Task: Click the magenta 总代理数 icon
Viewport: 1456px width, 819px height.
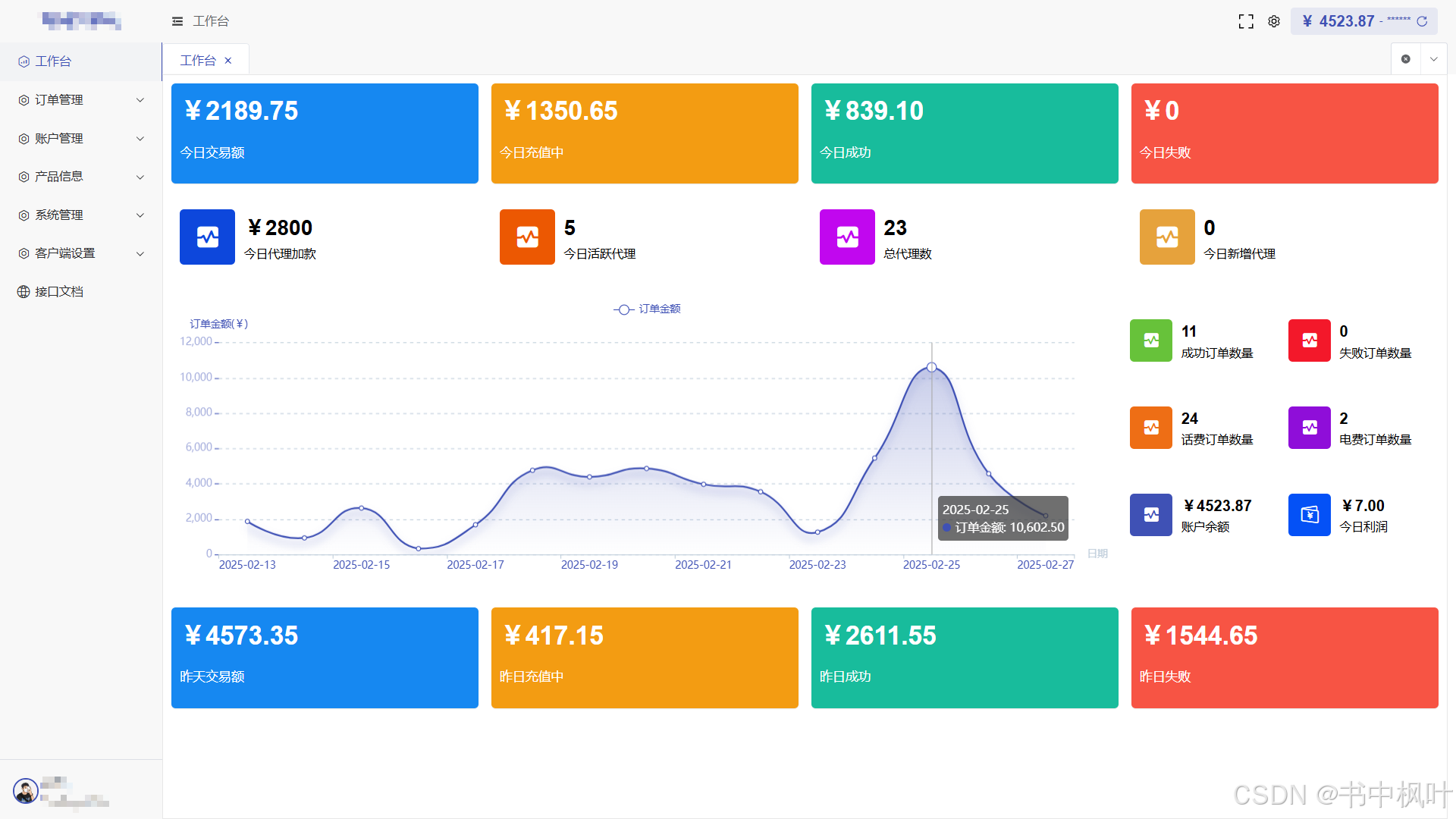Action: point(847,237)
